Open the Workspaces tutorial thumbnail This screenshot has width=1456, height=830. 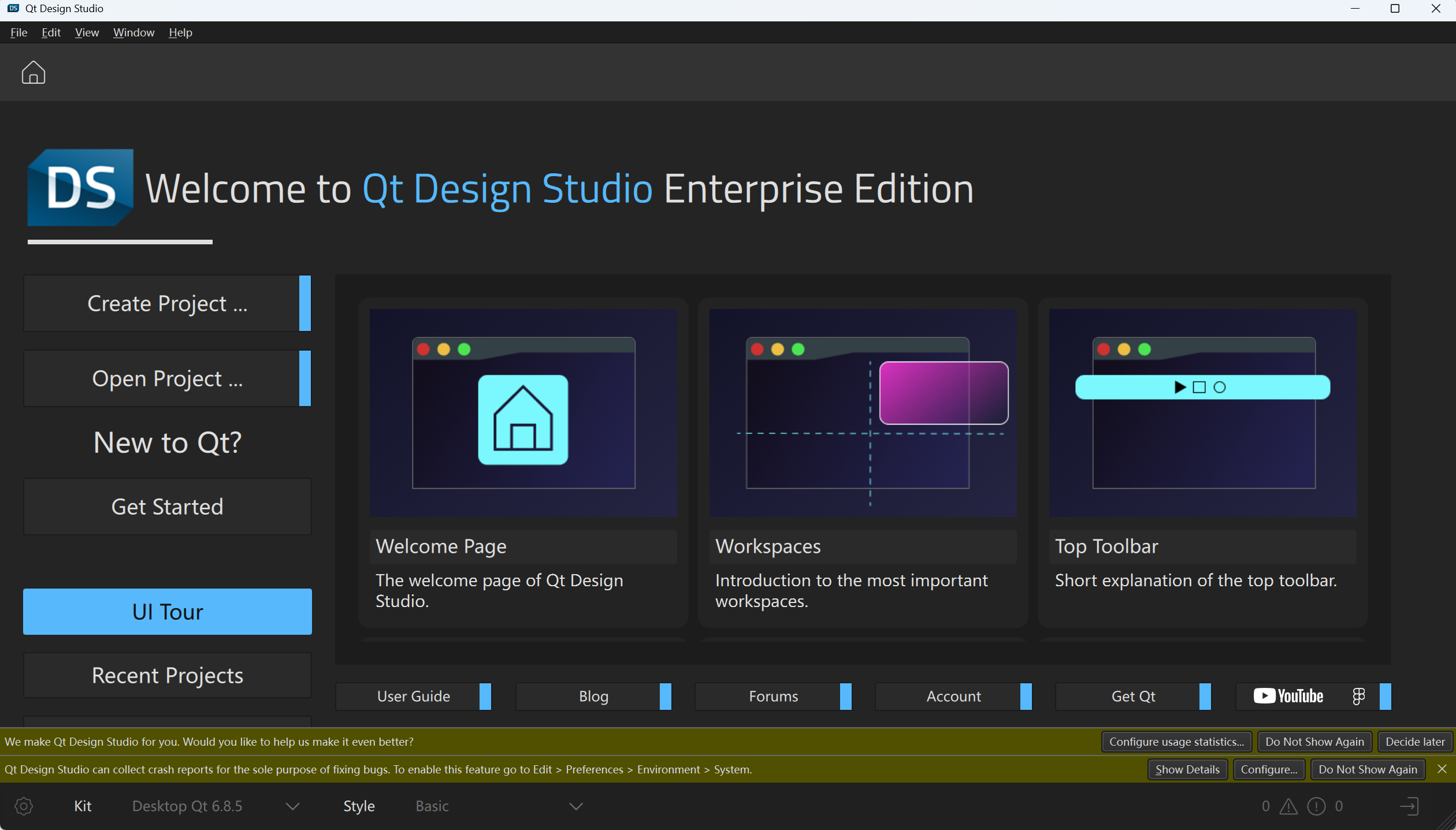tap(863, 412)
